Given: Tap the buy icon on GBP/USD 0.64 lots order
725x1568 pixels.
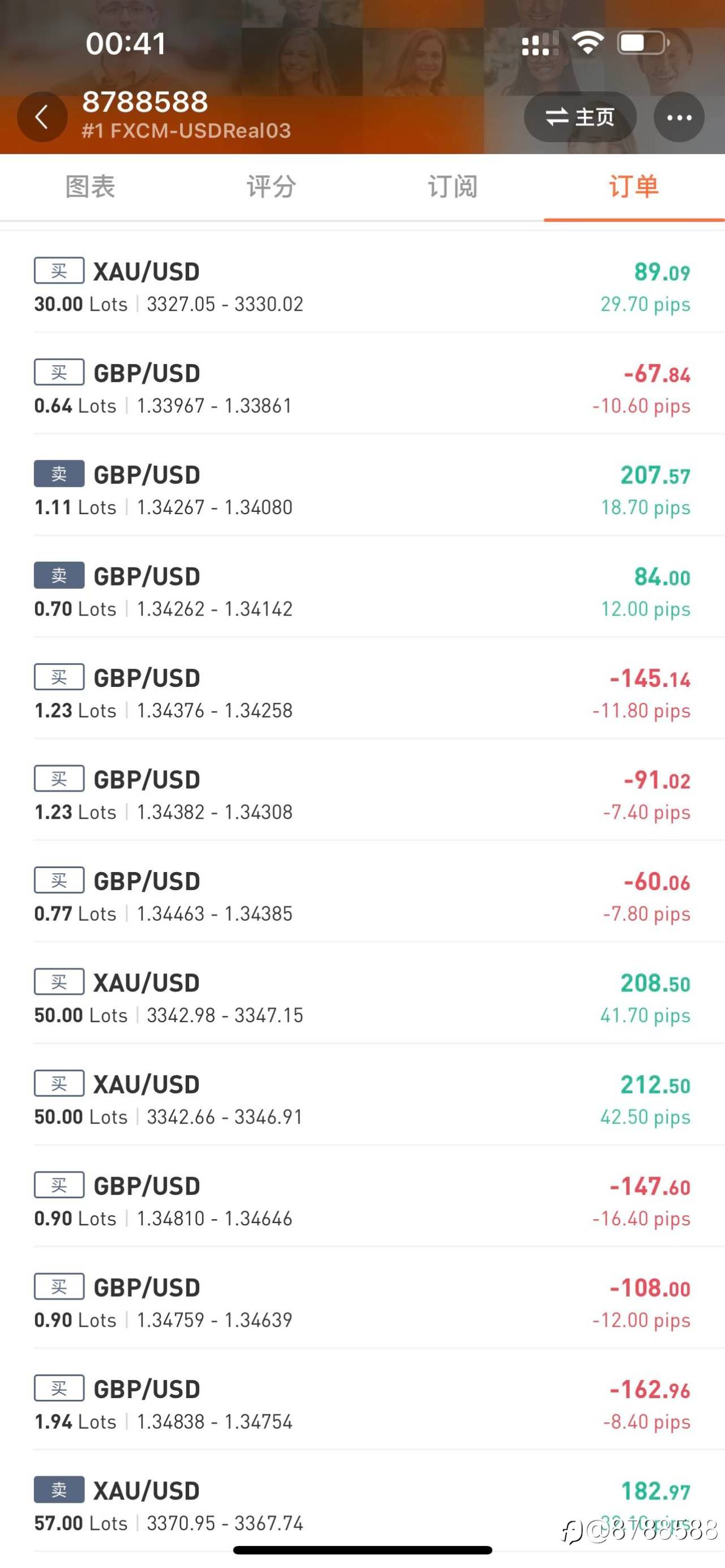Looking at the screenshot, I should click(x=59, y=373).
